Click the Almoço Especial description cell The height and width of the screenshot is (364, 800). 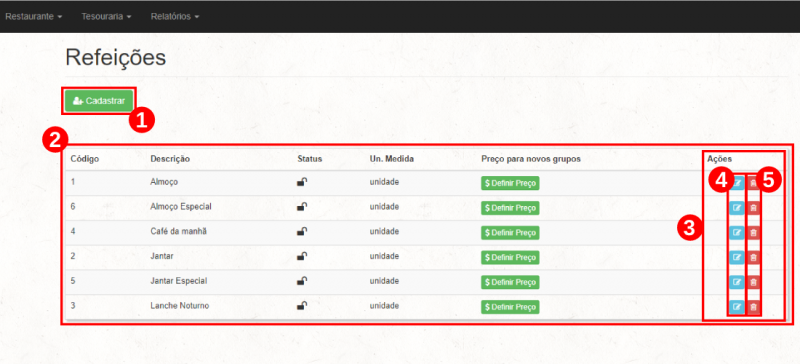click(x=181, y=206)
